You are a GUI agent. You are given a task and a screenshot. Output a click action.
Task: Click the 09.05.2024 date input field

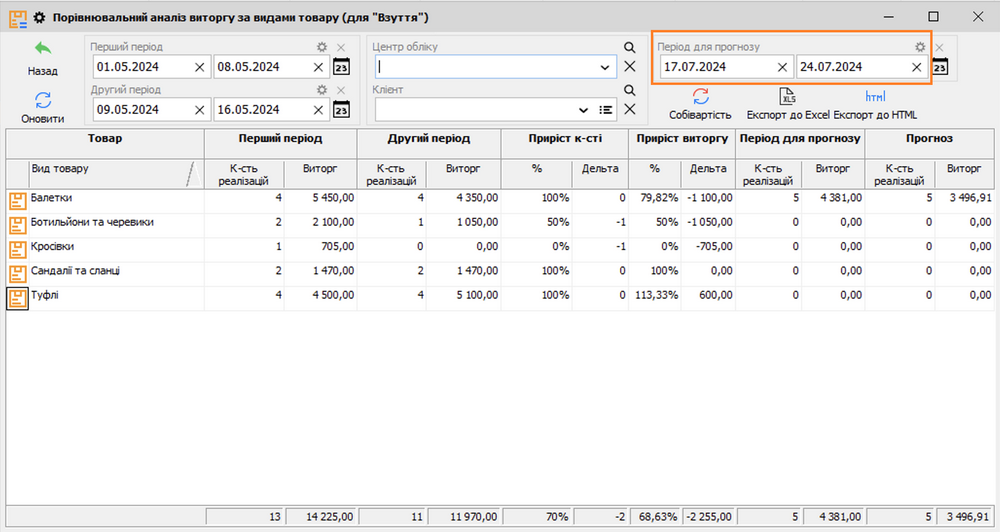coord(140,110)
